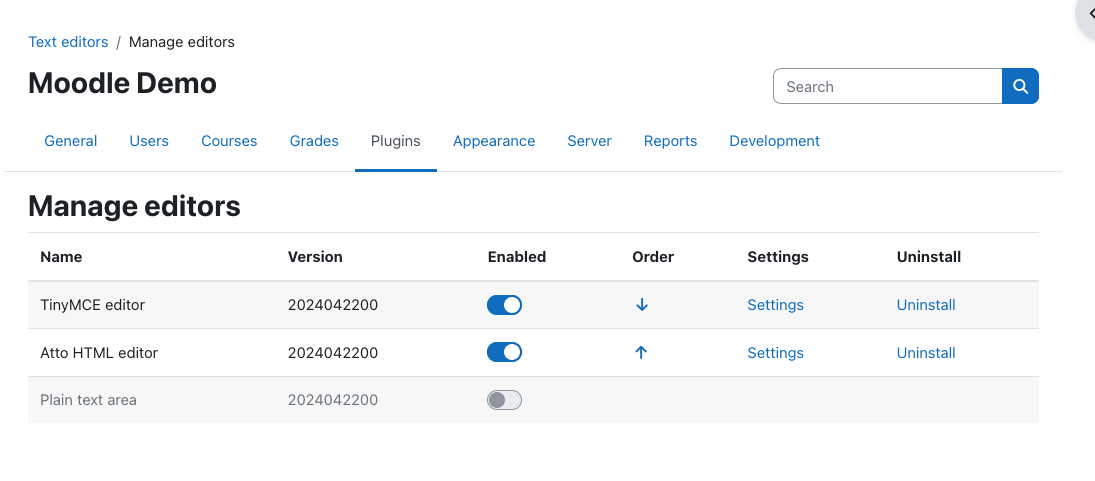
Task: Open the collapsed drawer at top right
Action: (x=1086, y=14)
